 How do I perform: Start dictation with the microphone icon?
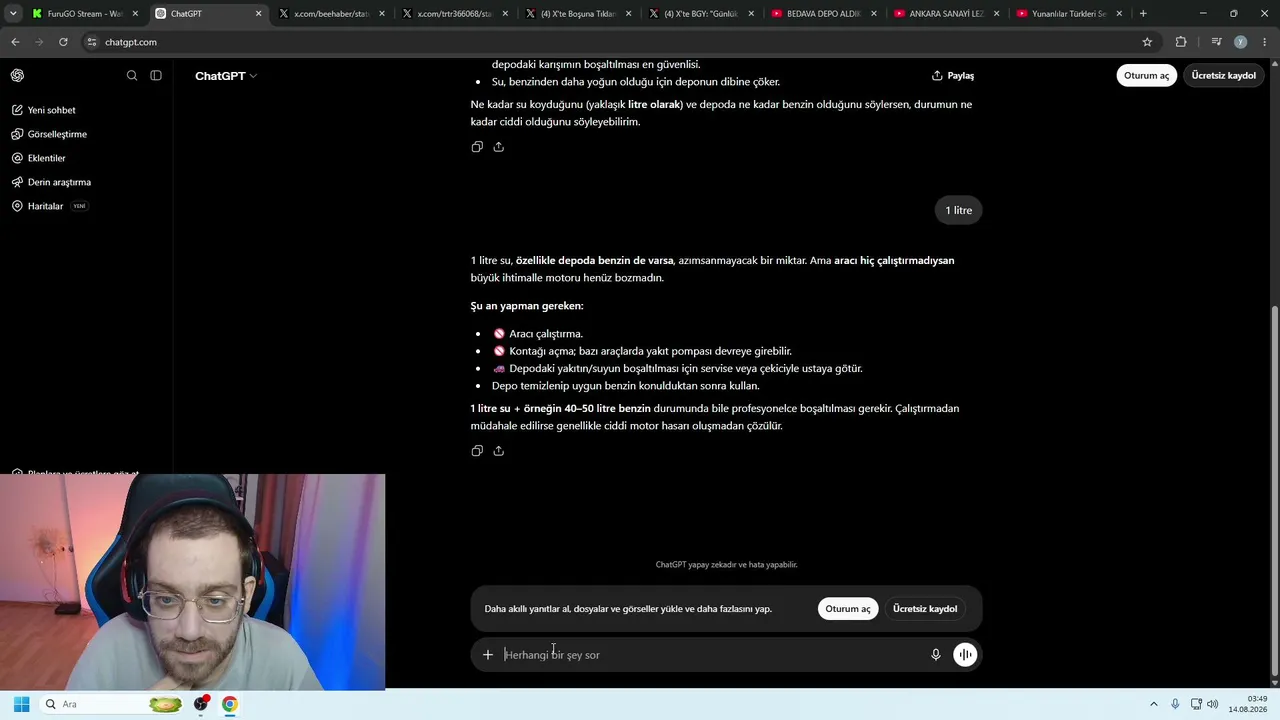click(936, 655)
